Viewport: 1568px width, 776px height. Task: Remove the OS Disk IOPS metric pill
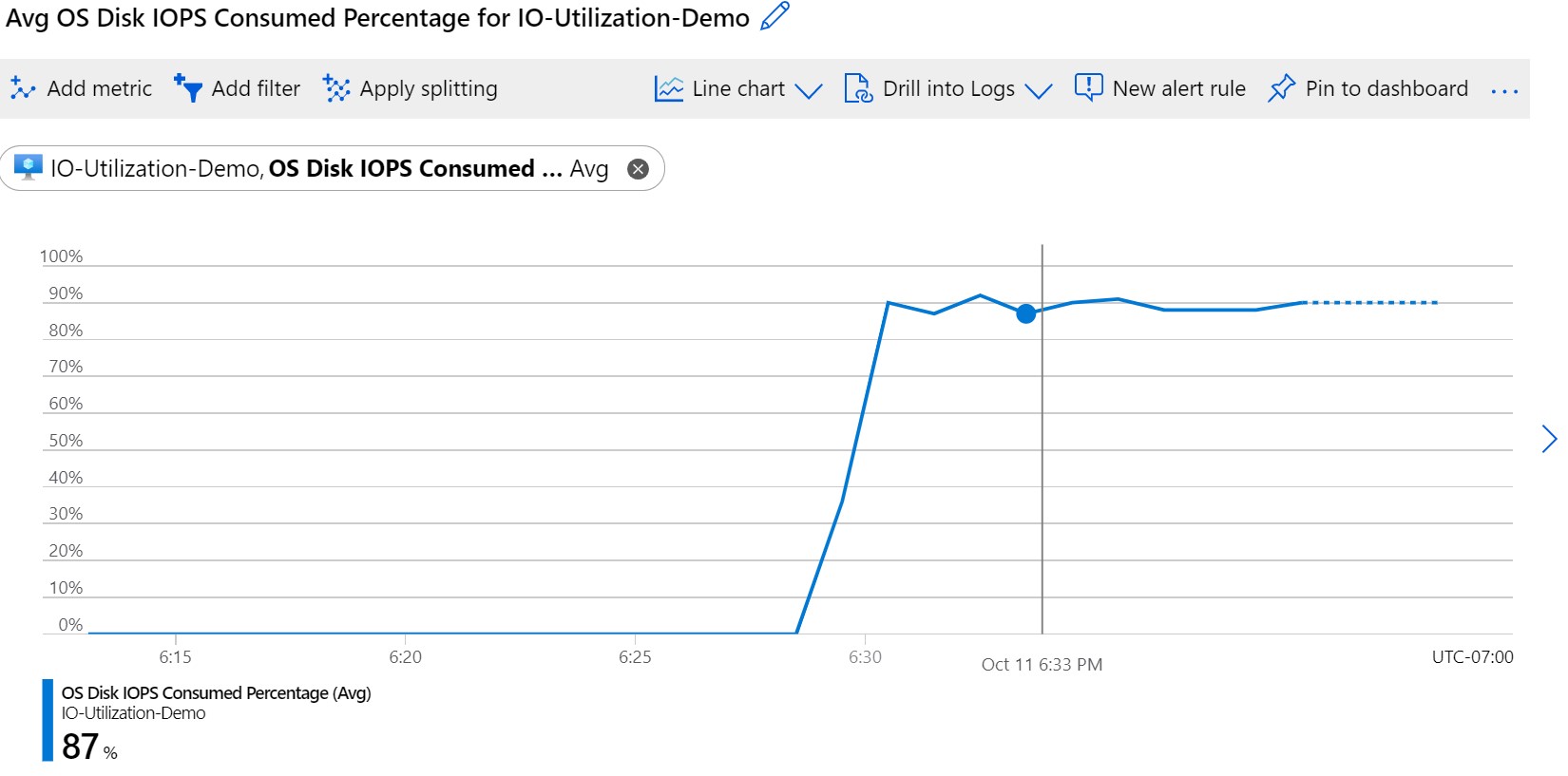click(x=639, y=169)
